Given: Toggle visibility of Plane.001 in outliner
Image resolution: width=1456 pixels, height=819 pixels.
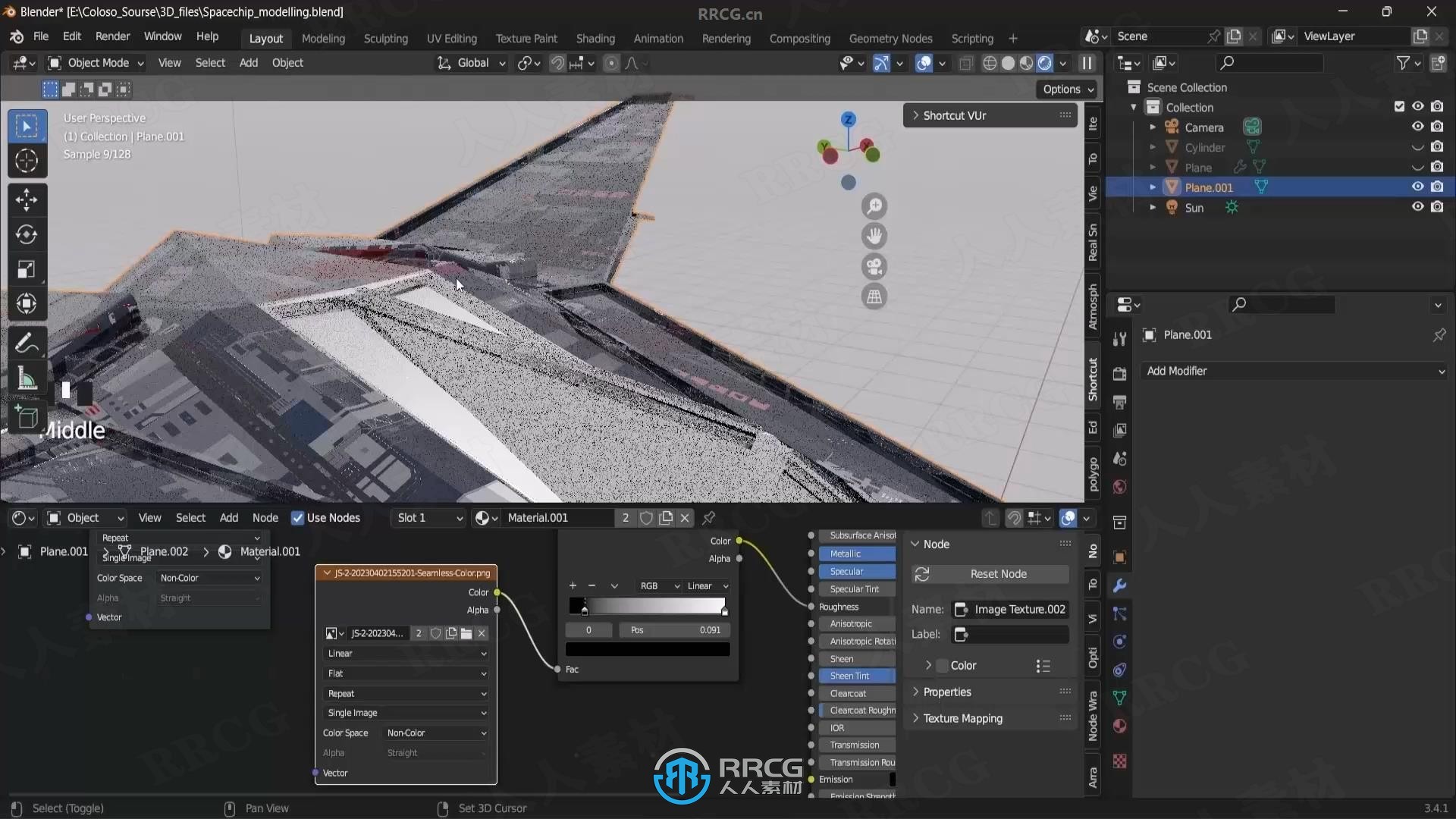Looking at the screenshot, I should [1417, 187].
